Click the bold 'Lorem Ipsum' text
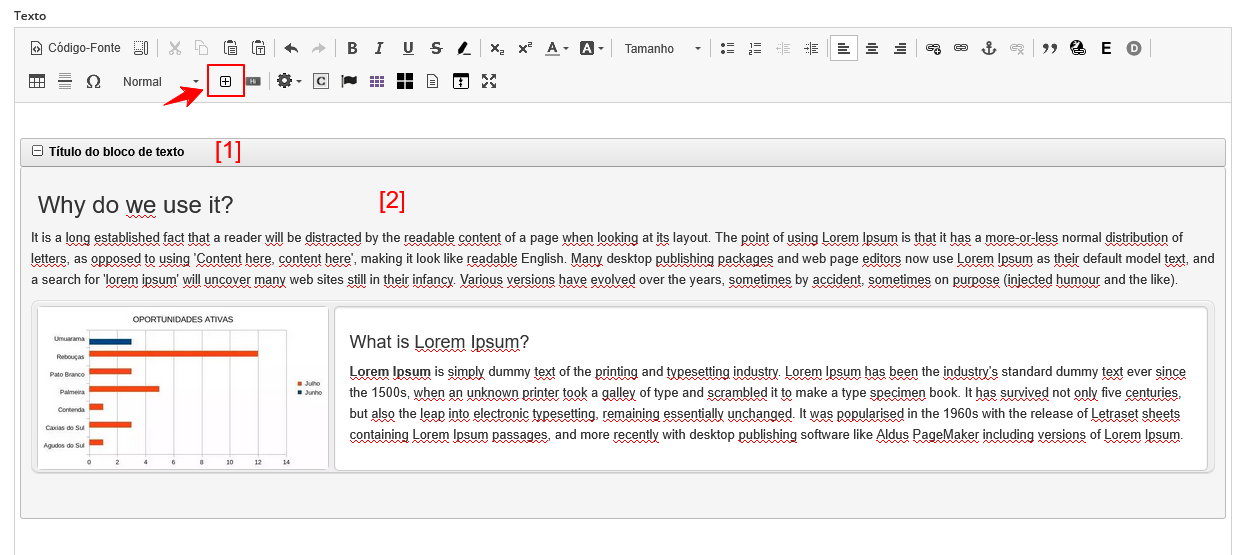The image size is (1247, 555). coord(390,372)
